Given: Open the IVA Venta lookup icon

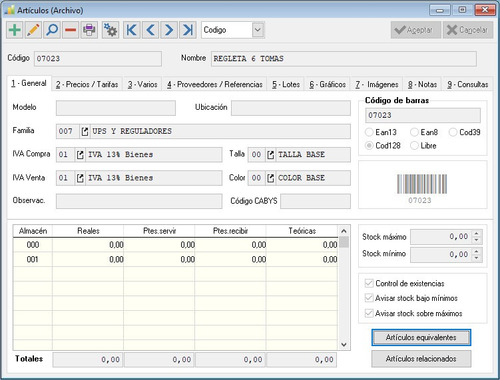Looking at the screenshot, I should click(80, 178).
